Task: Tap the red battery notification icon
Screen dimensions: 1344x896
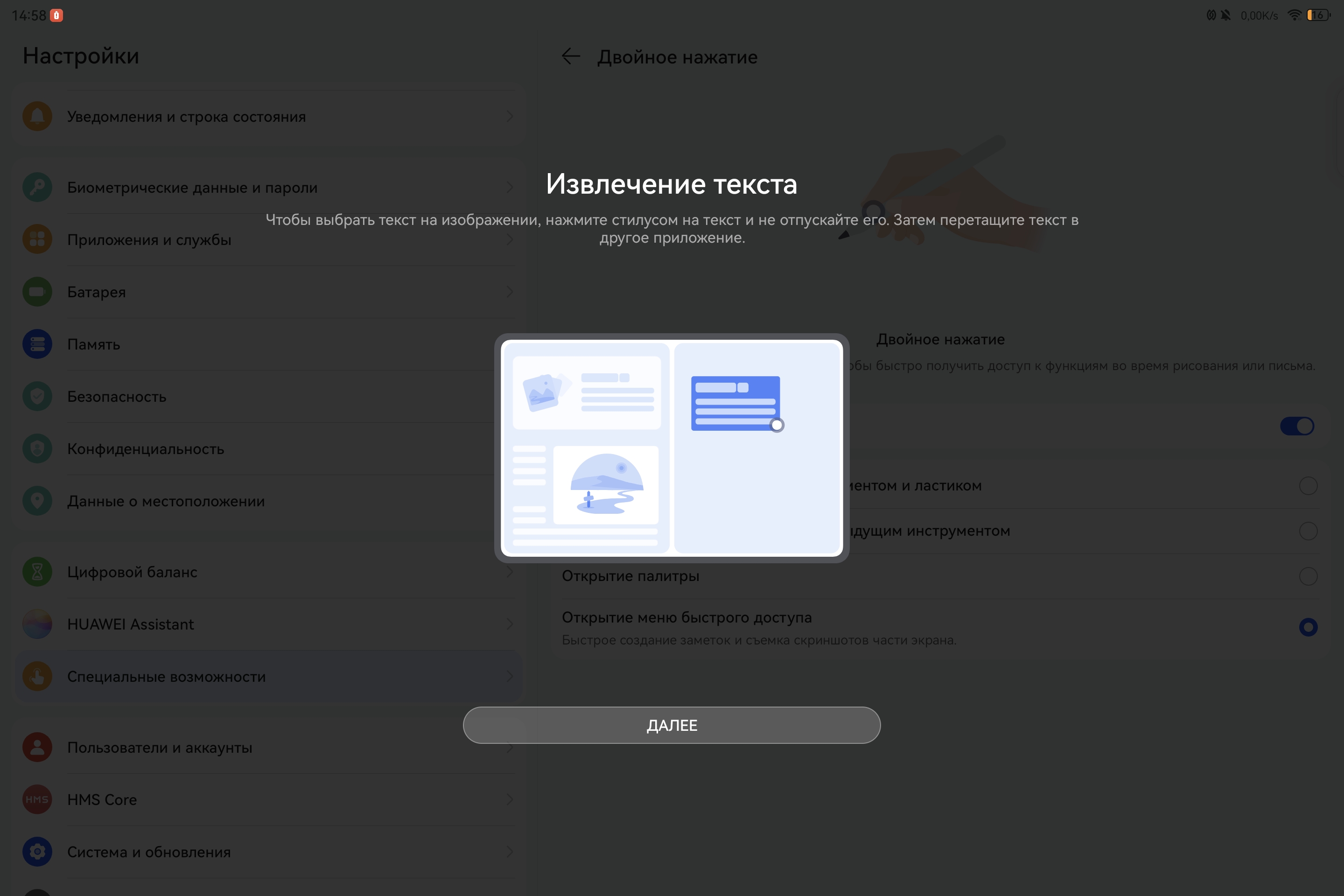Action: (x=56, y=15)
